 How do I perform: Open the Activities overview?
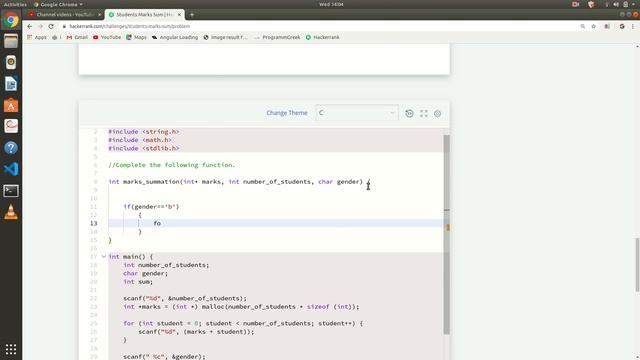[x=15, y=4]
